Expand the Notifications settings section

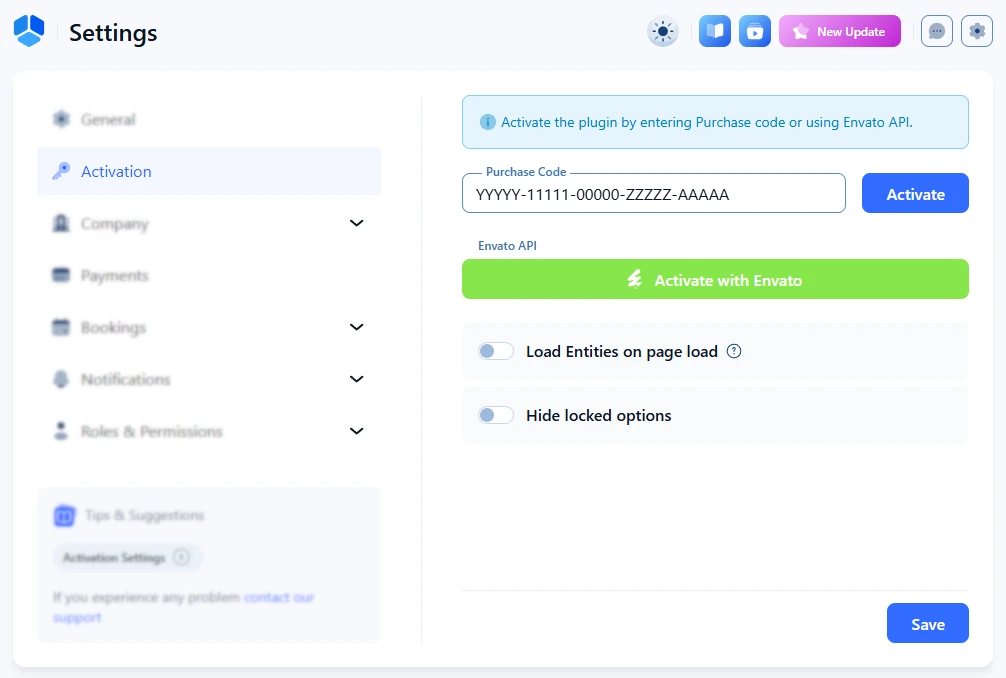(356, 379)
